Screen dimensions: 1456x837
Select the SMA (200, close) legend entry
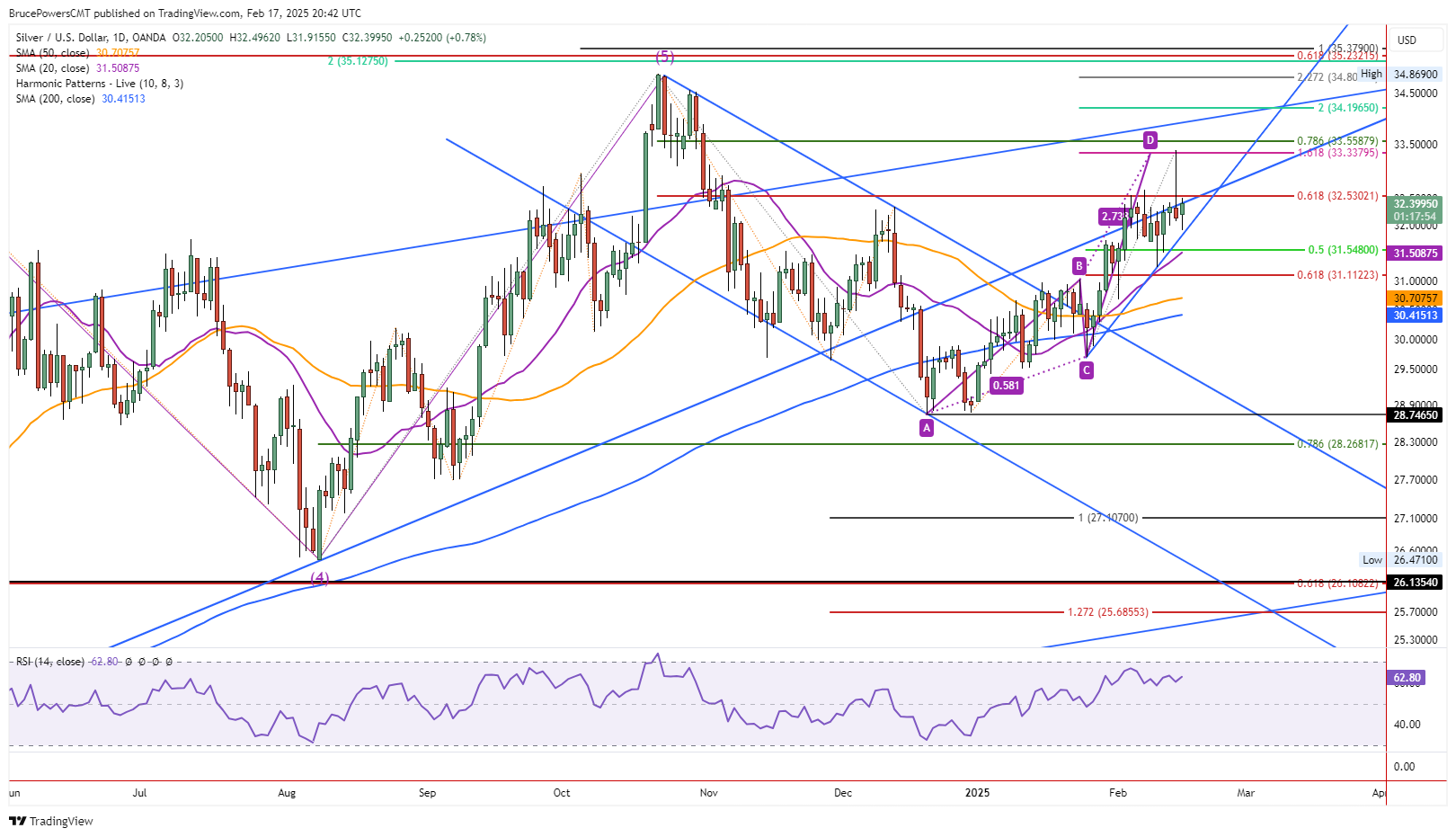click(55, 99)
